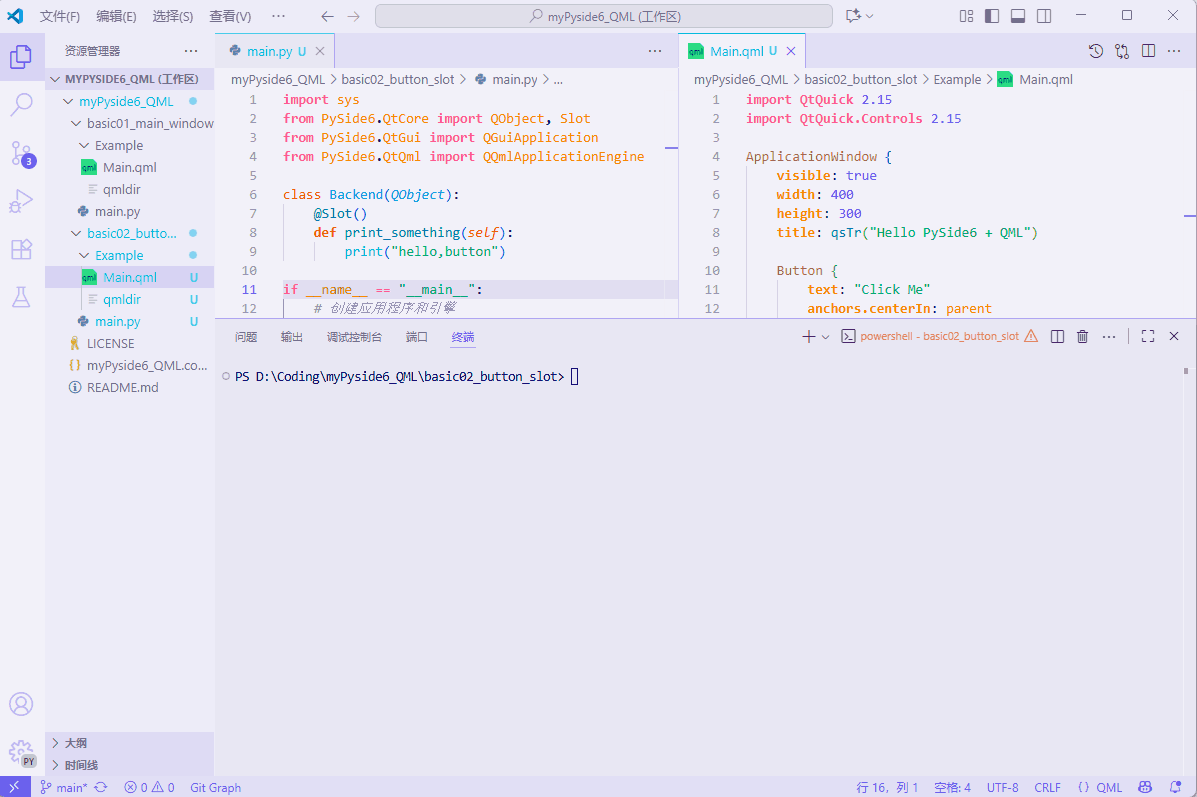Click the command center search box

[x=604, y=16]
